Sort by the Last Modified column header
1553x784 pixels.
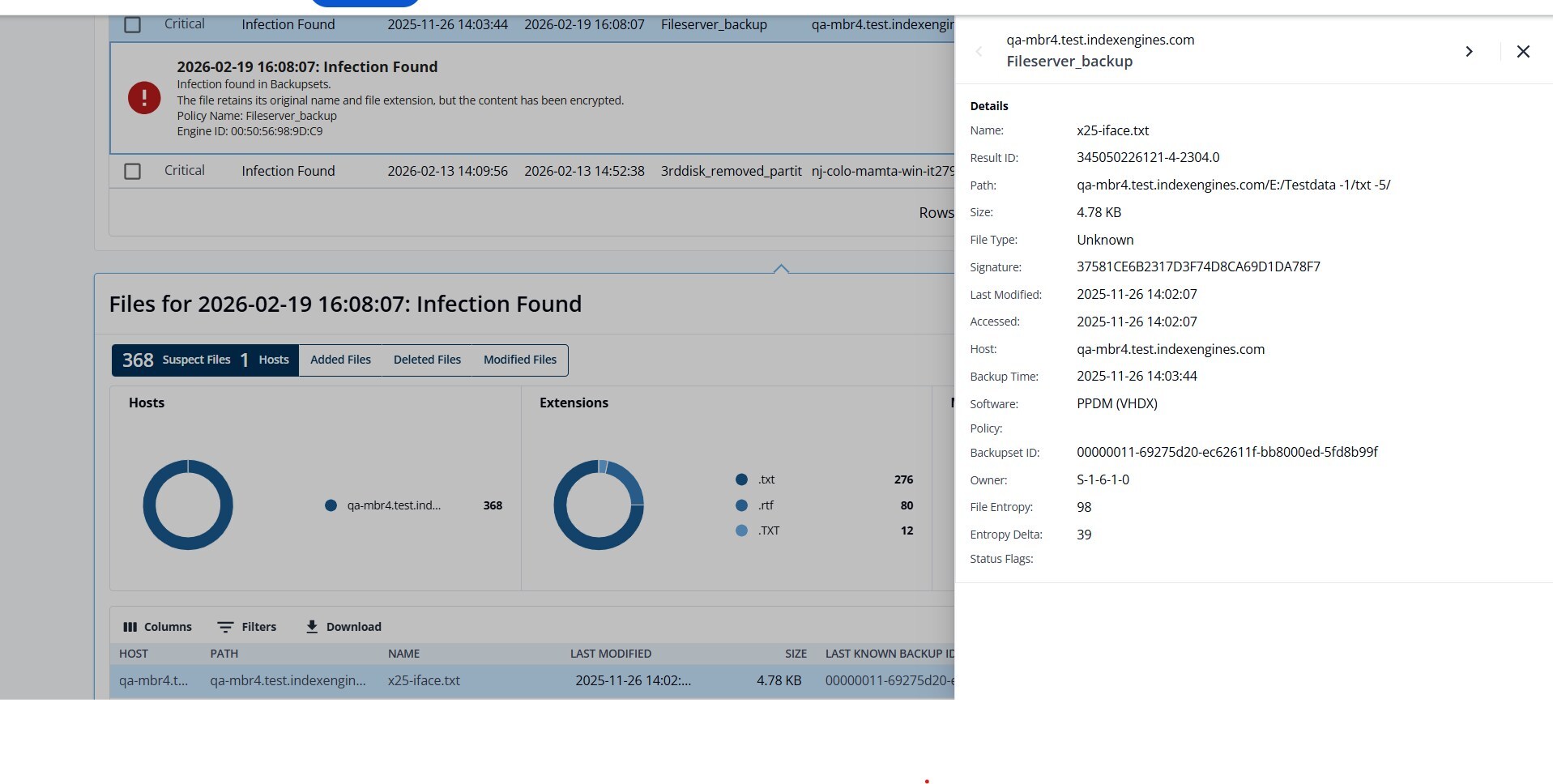click(610, 654)
